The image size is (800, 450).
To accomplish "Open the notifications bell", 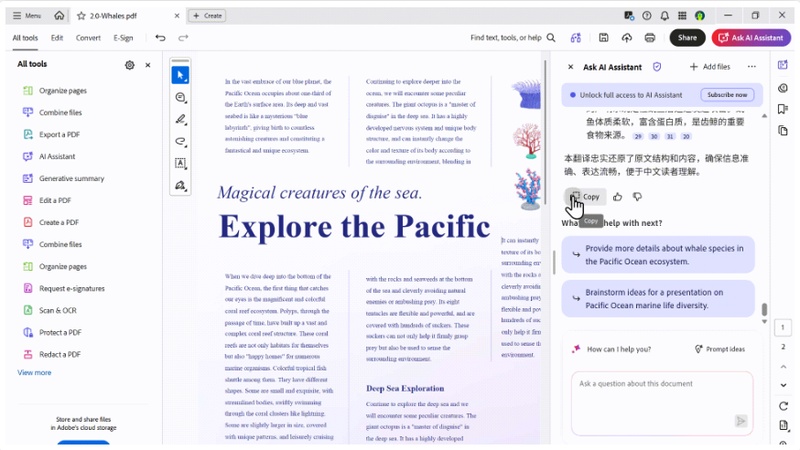I will tap(664, 16).
